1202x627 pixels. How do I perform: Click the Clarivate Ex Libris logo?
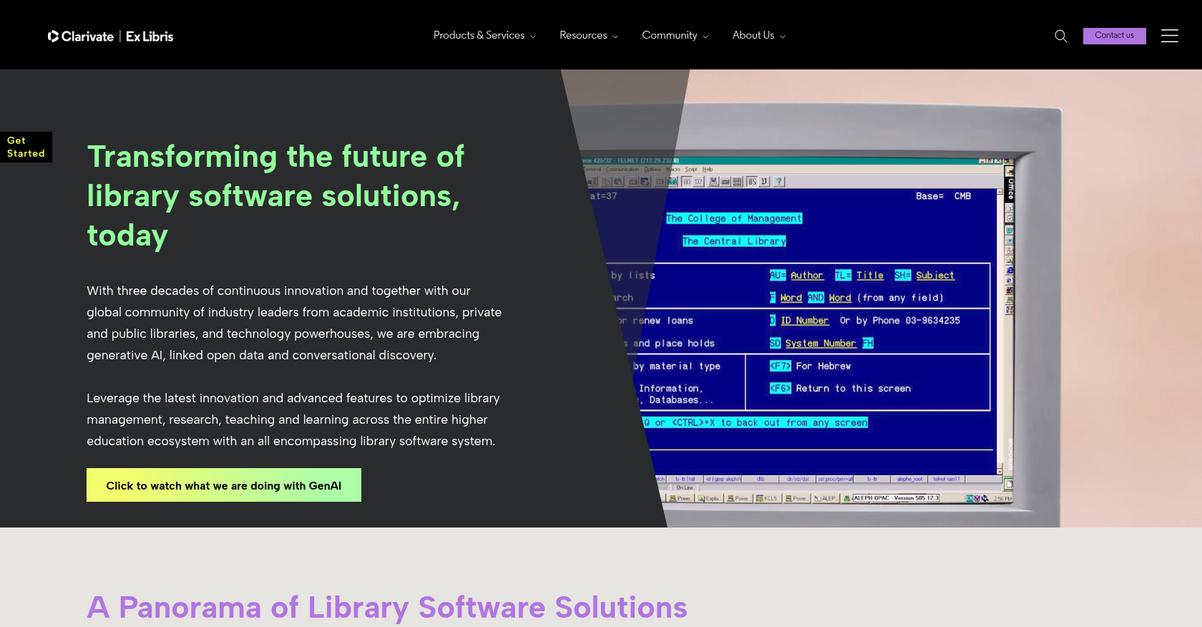[x=110, y=36]
